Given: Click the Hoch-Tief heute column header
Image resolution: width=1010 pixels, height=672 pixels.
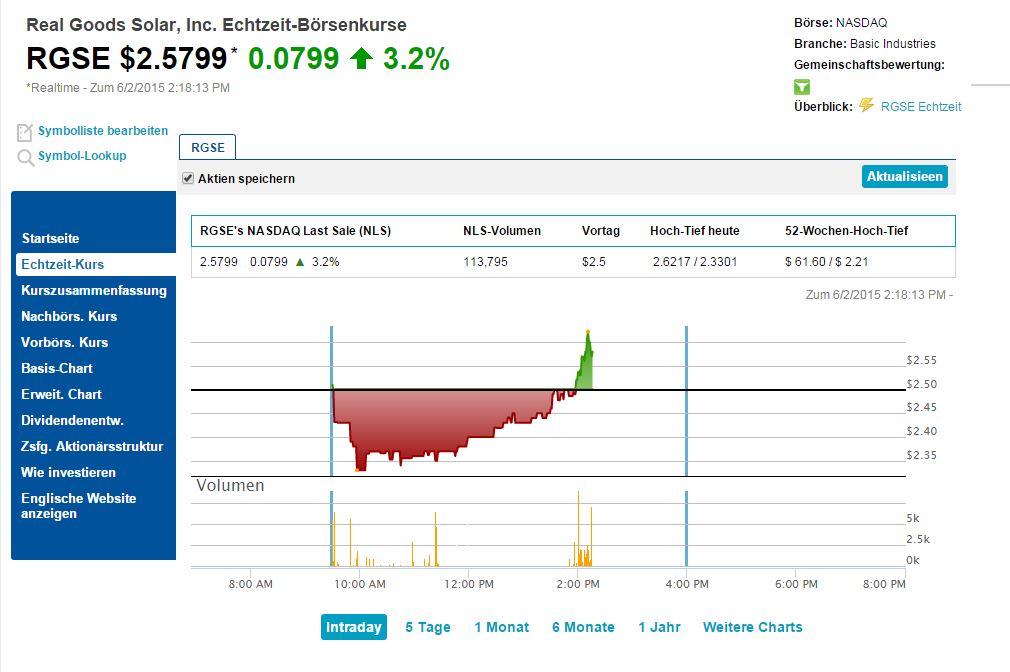Looking at the screenshot, I should tap(694, 231).
